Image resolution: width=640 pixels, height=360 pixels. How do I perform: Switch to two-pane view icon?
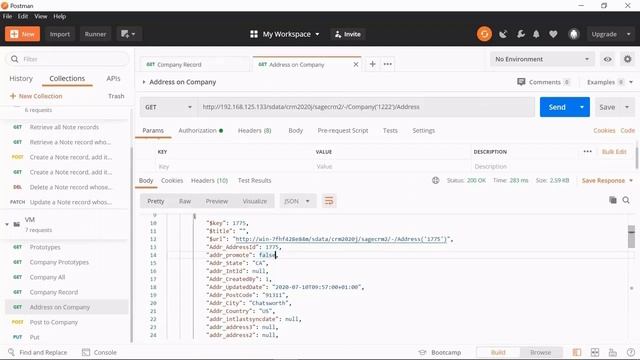tap(595, 352)
